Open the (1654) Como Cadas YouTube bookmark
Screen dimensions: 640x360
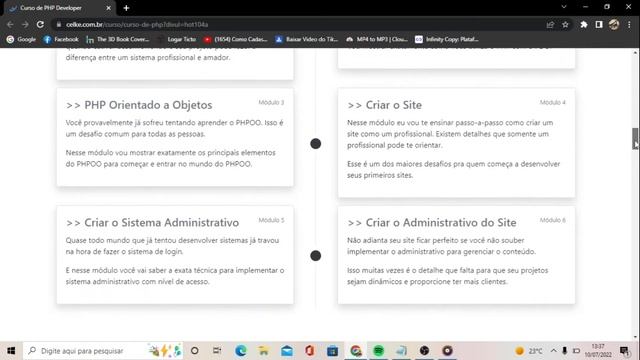(x=236, y=39)
